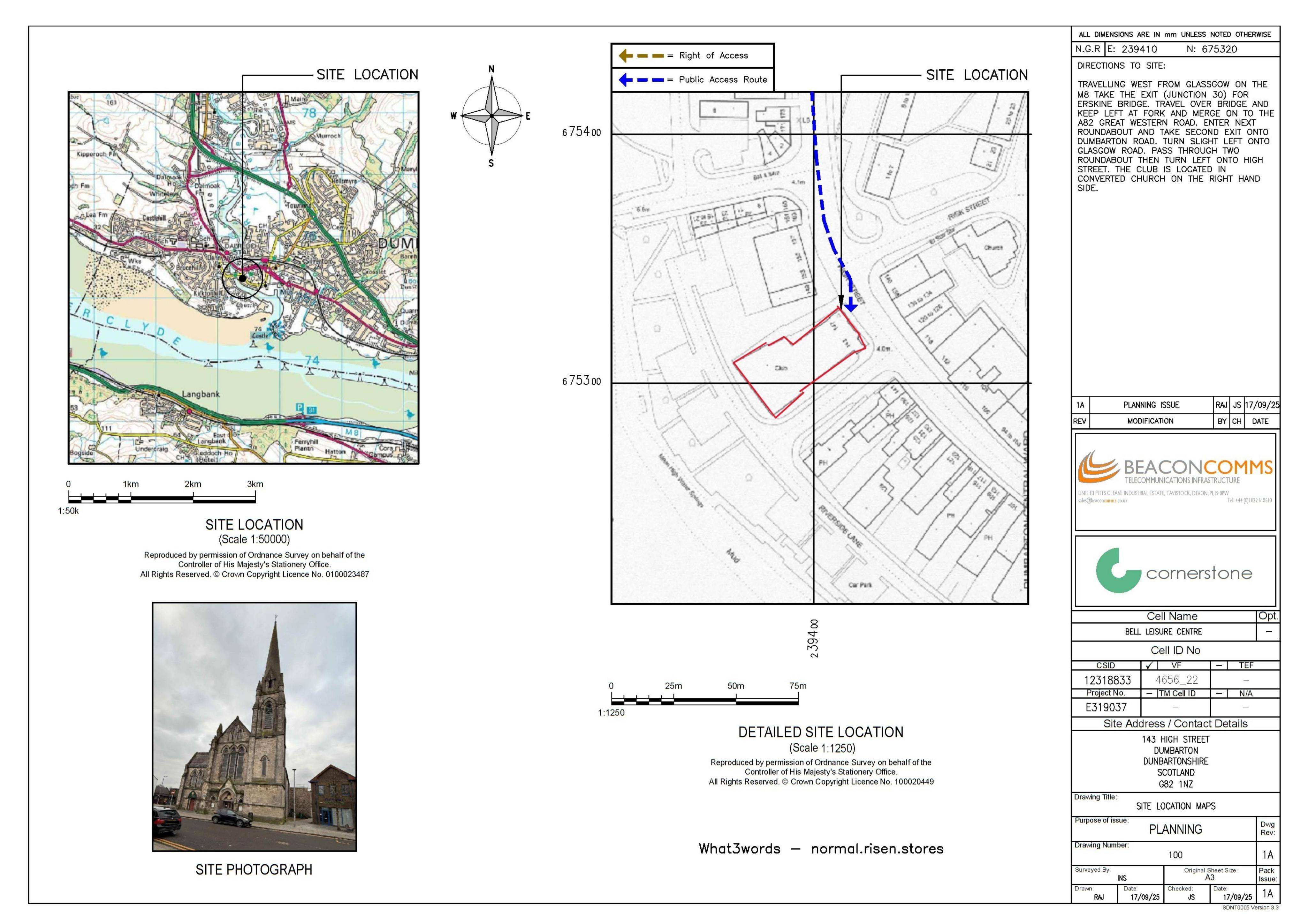Screen dimensions: 1308x924
Task: Click the Crown Copyright Licence No. 100020449 line
Action: point(821,782)
